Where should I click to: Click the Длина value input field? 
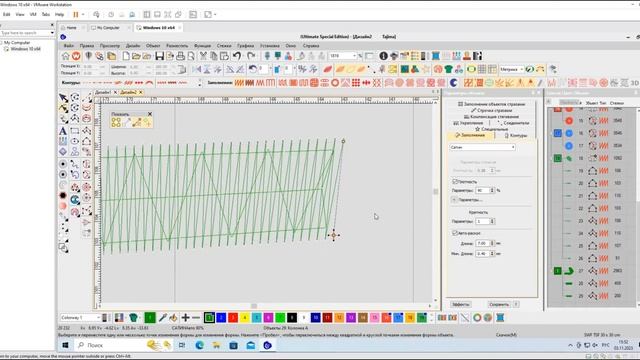click(482, 243)
